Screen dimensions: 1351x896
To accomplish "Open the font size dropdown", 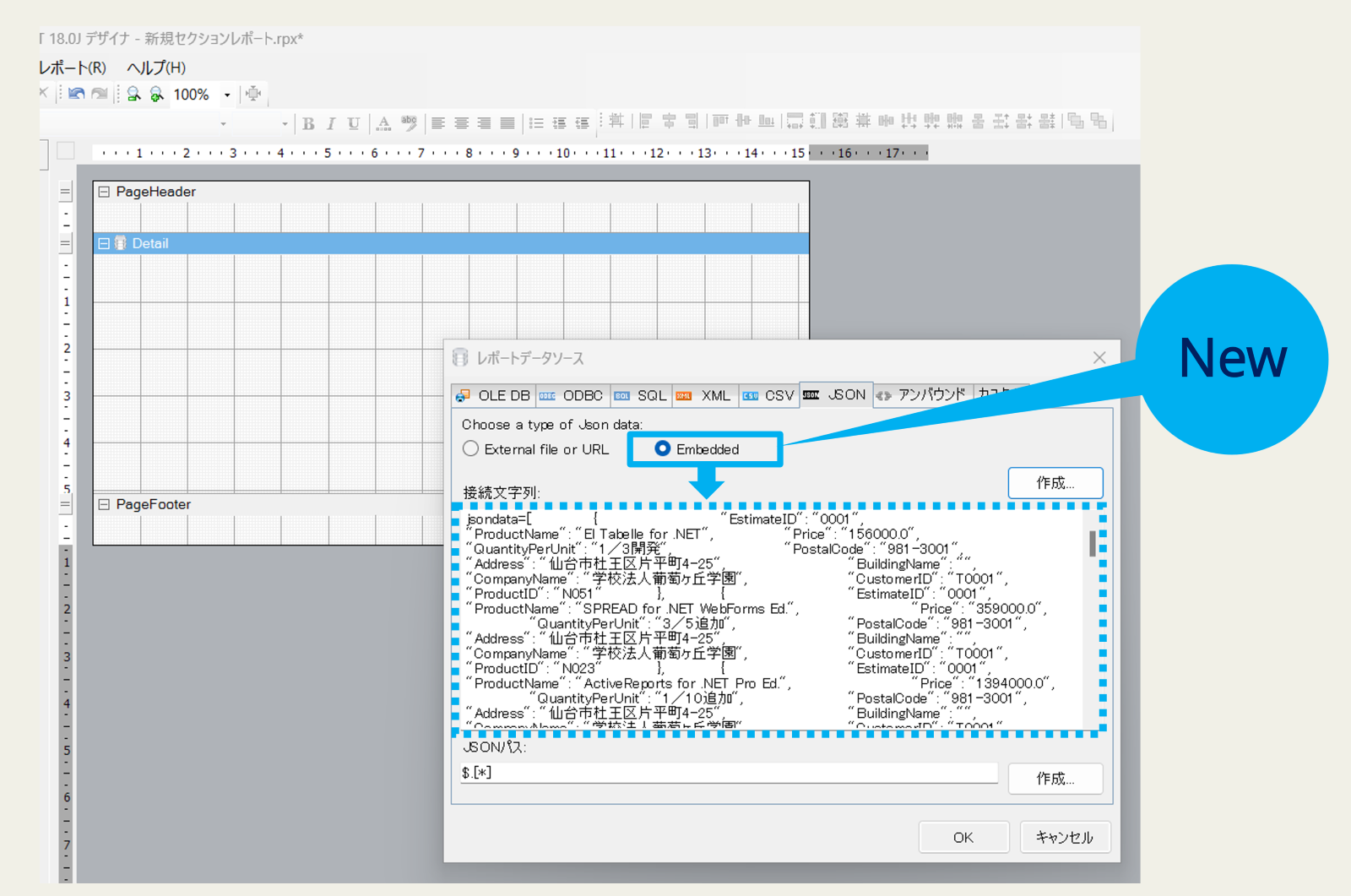I will (285, 124).
